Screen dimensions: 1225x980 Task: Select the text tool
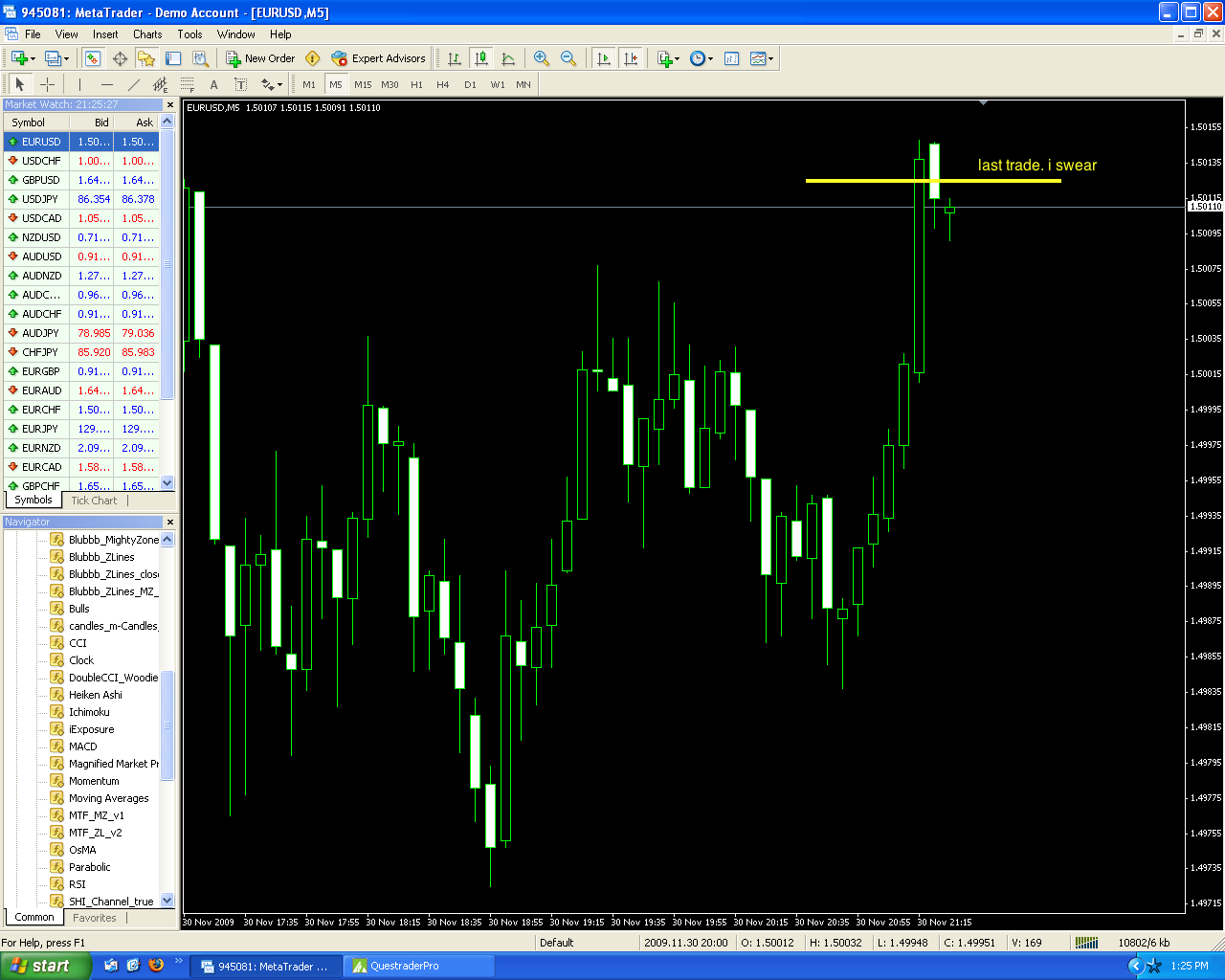214,84
